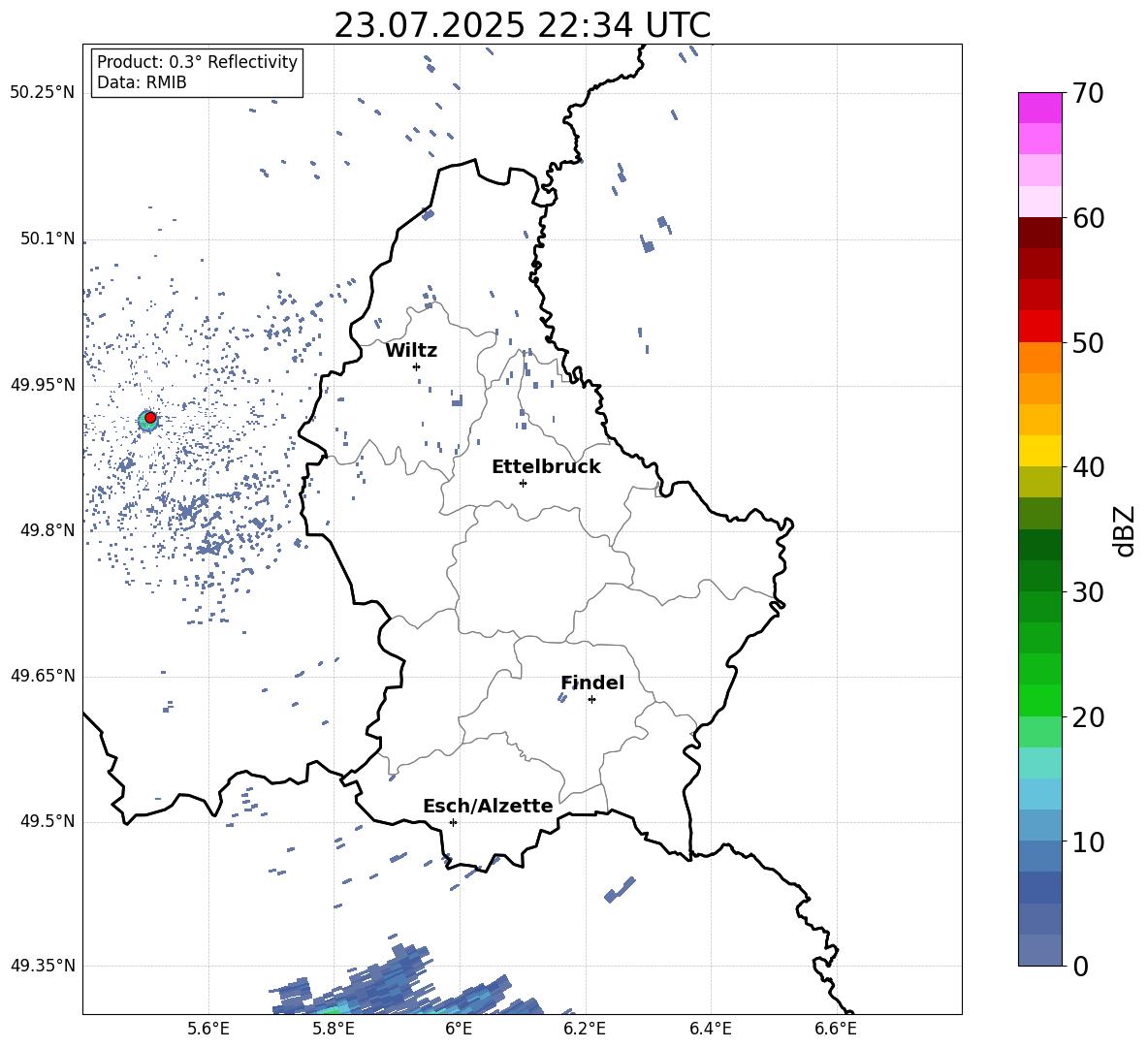The height and width of the screenshot is (1048, 1148).
Task: Click the 50.25°N latitude label
Action: click(43, 93)
